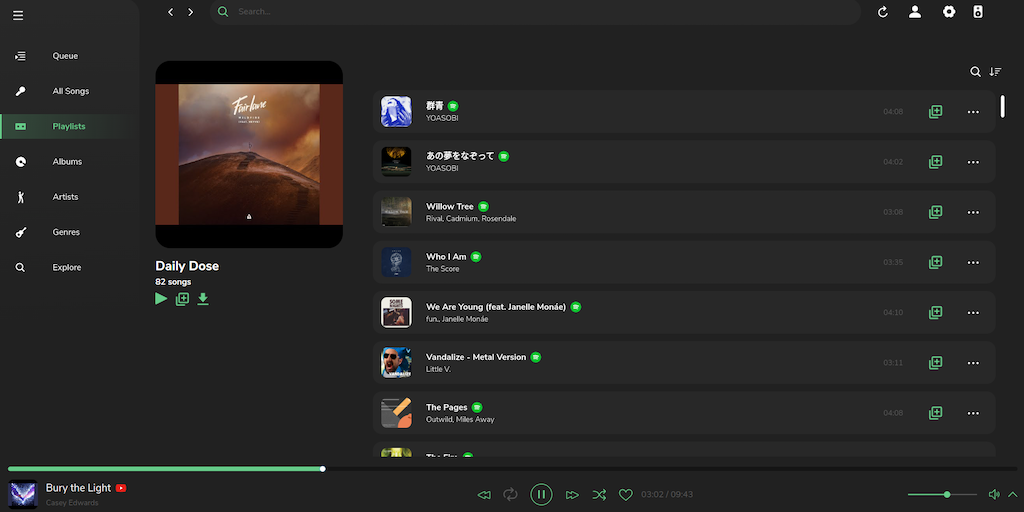Click the We Are Young album thumbnail
1024x512 pixels.
[396, 313]
